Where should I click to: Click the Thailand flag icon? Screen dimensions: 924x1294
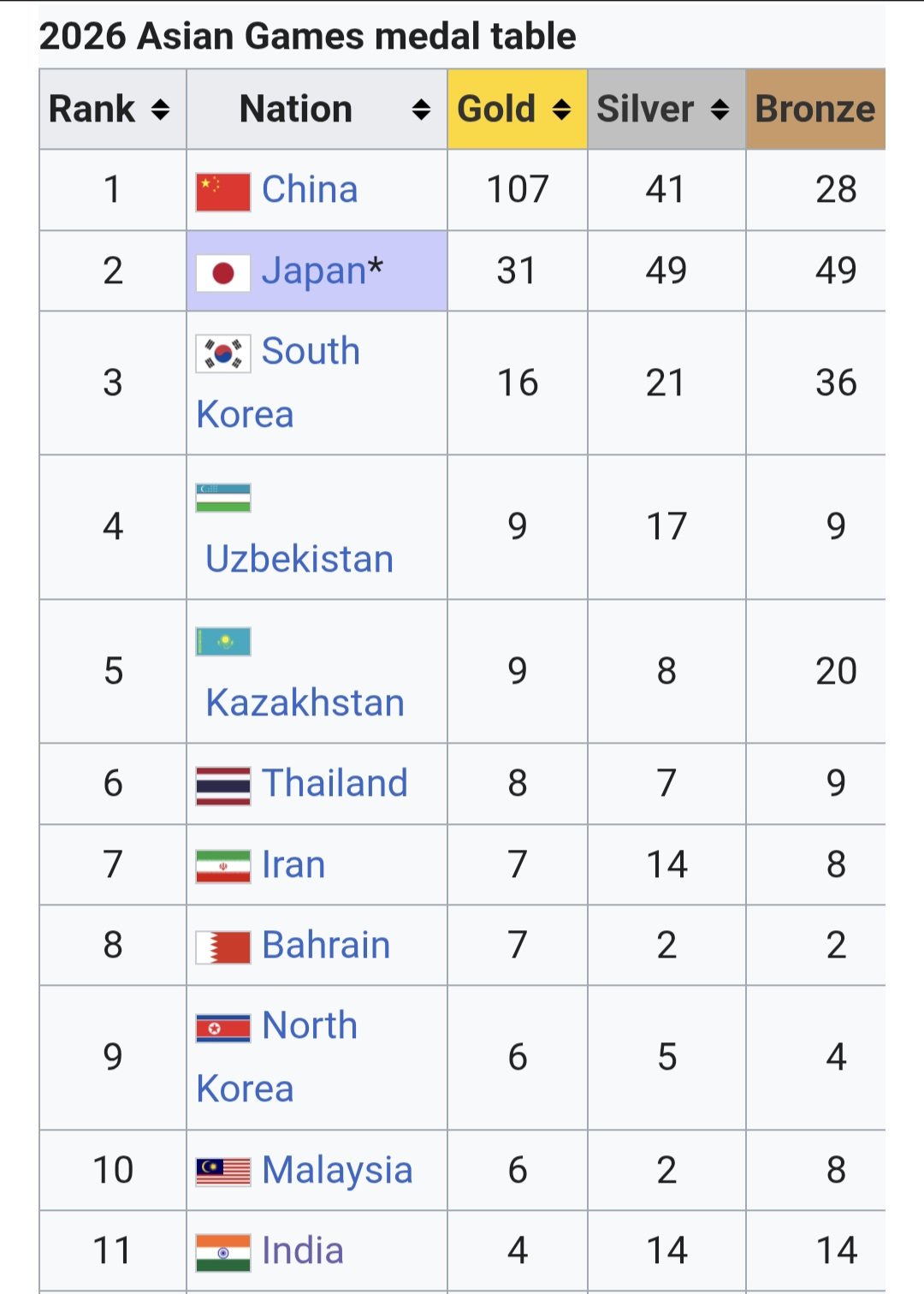223,786
